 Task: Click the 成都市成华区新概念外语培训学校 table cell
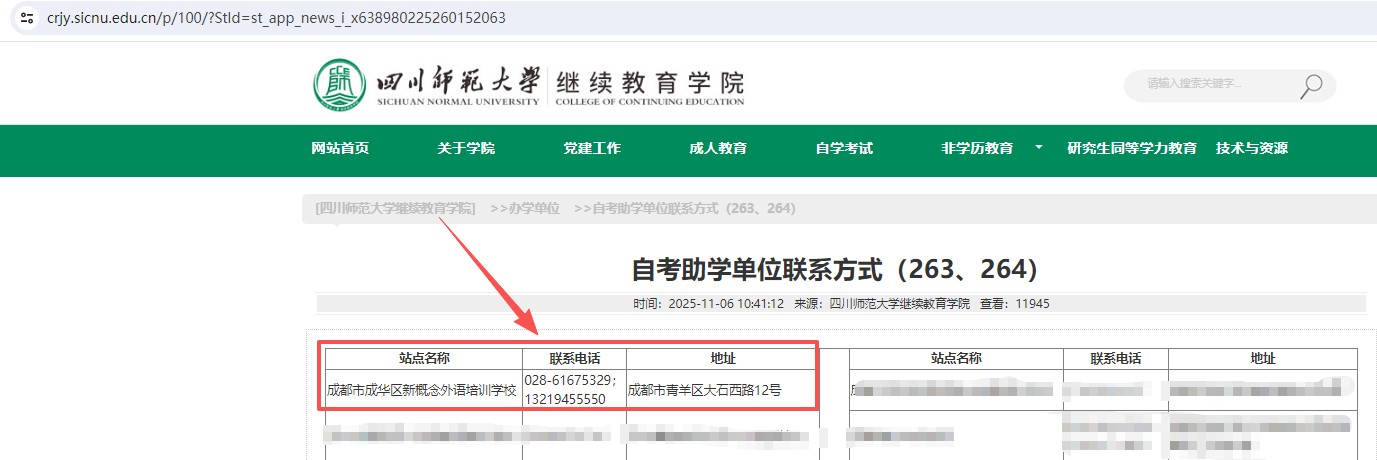(x=422, y=390)
